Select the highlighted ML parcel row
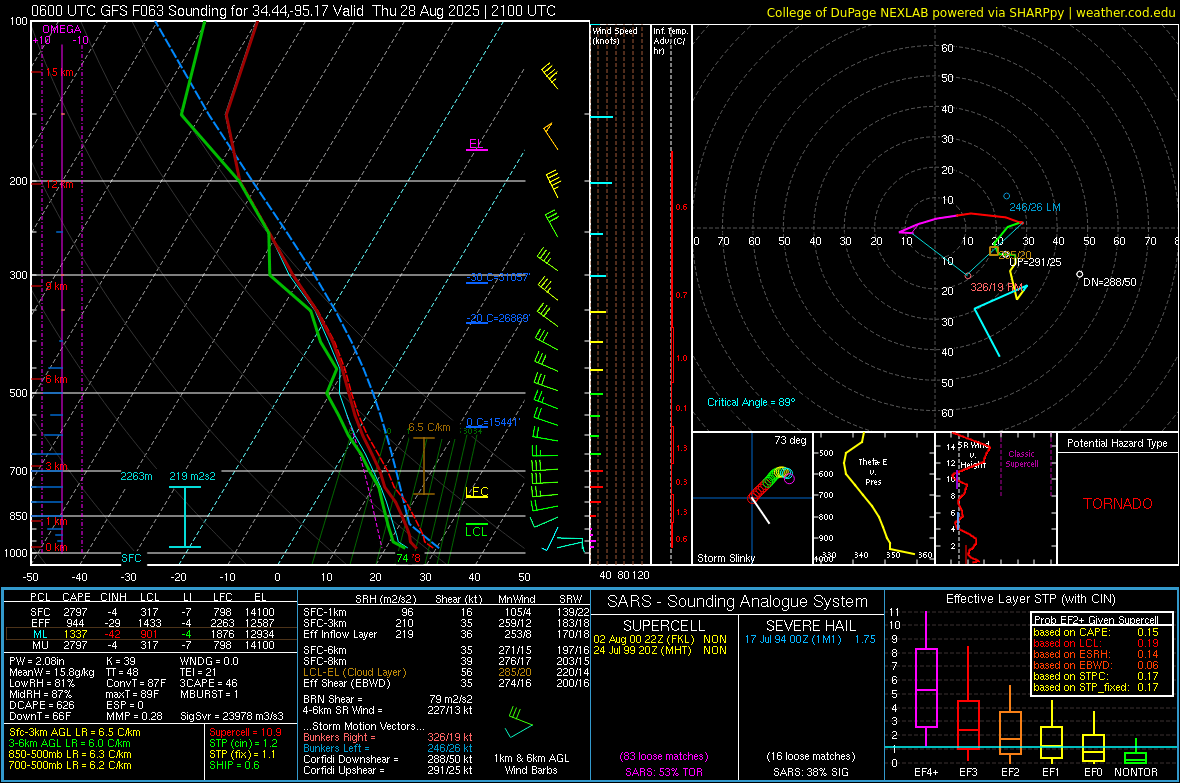The height and width of the screenshot is (783, 1180). (151, 634)
